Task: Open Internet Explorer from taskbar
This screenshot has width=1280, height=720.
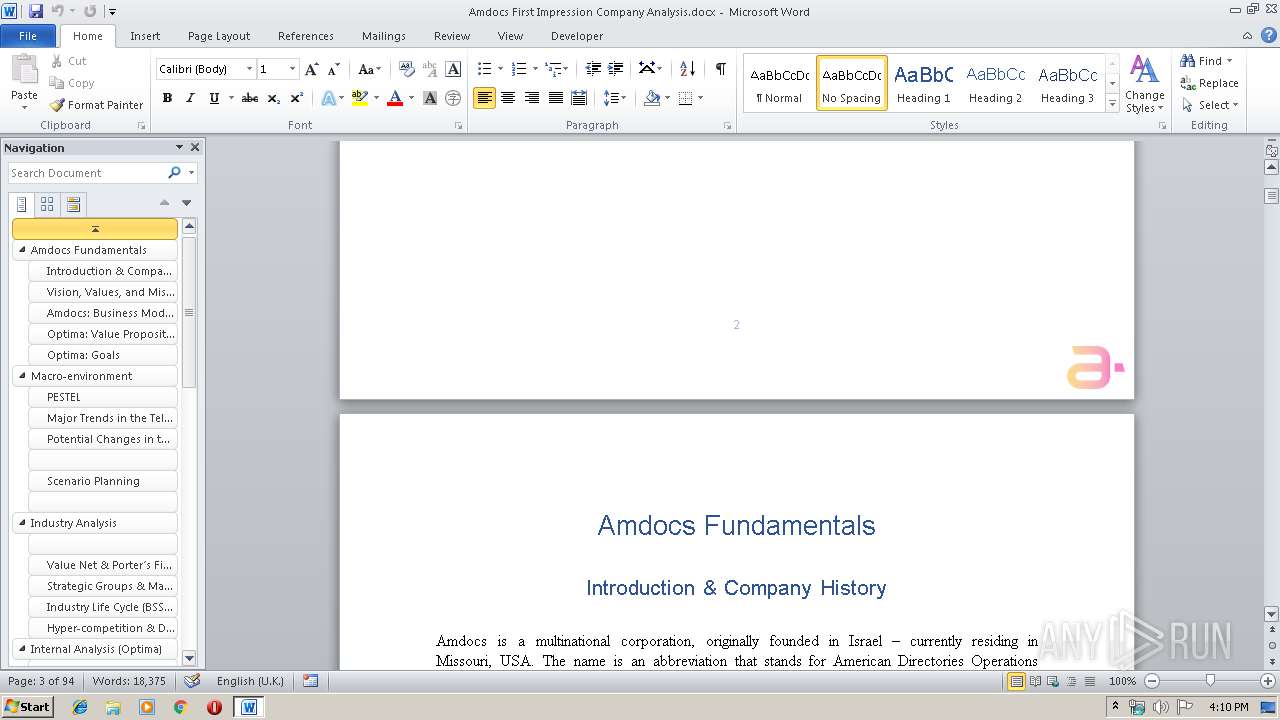Action: click(x=80, y=707)
